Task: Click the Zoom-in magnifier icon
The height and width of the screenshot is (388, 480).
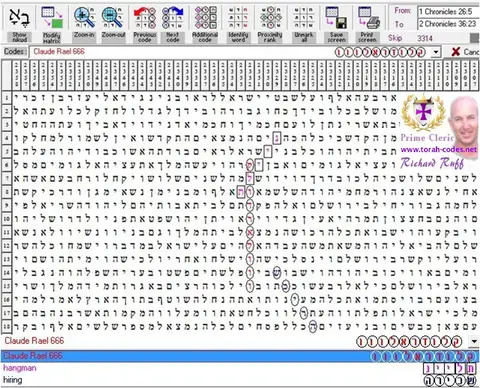Action: pyautogui.click(x=84, y=18)
